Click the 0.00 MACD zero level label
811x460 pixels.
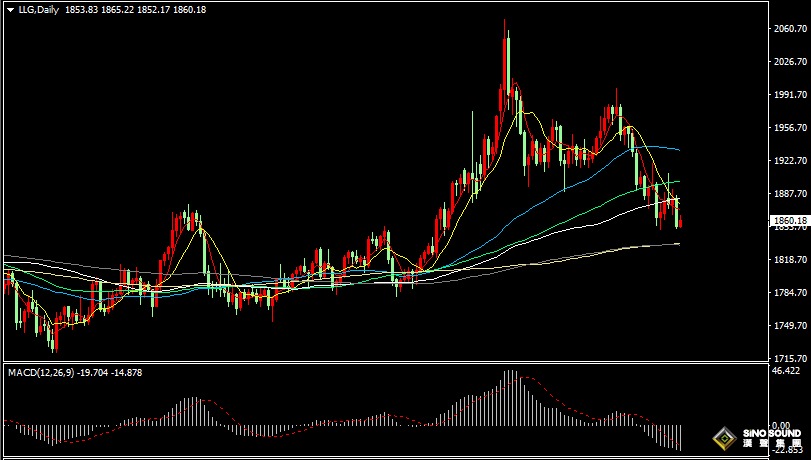pyautogui.click(x=781, y=425)
